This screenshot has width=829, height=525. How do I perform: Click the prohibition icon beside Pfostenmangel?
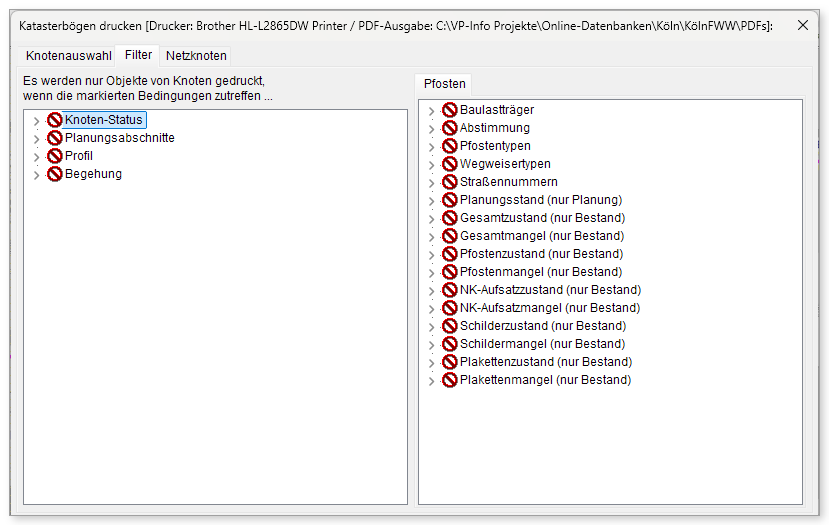449,272
